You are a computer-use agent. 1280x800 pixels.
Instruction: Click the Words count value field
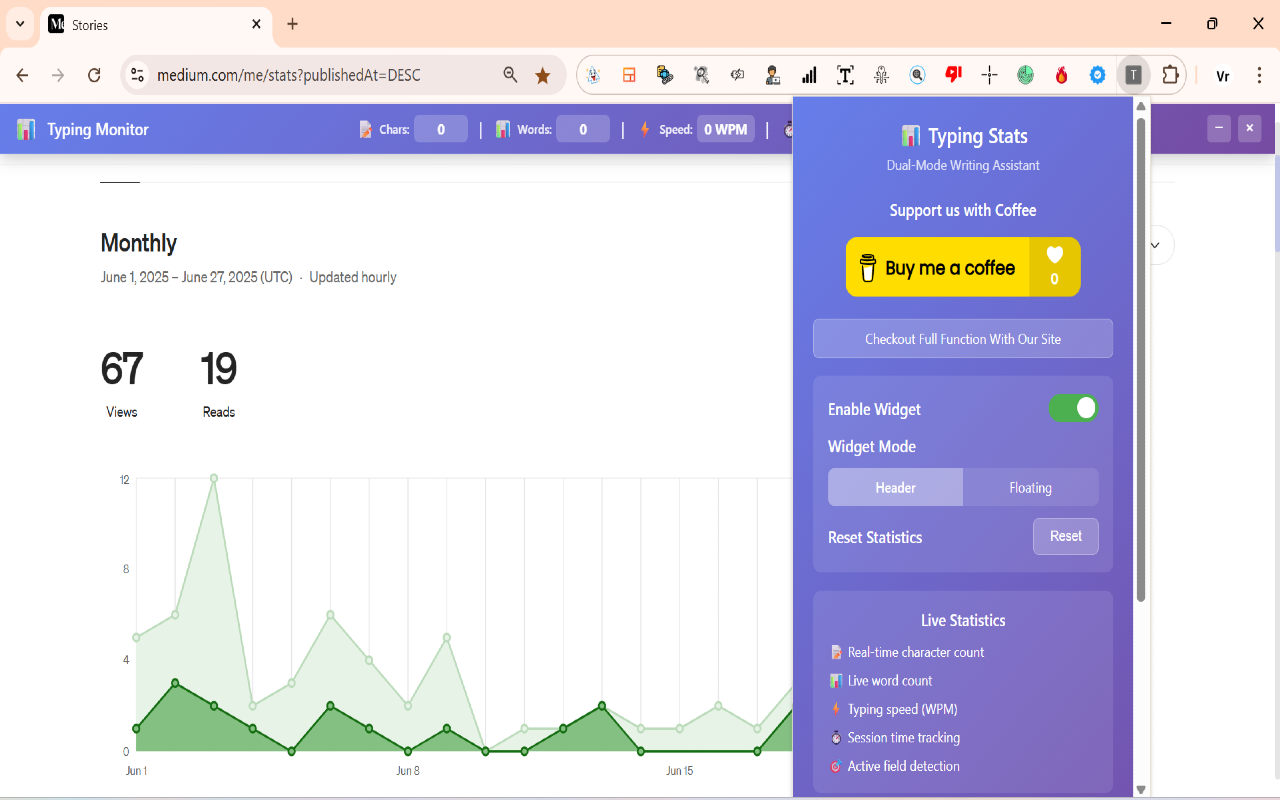583,129
